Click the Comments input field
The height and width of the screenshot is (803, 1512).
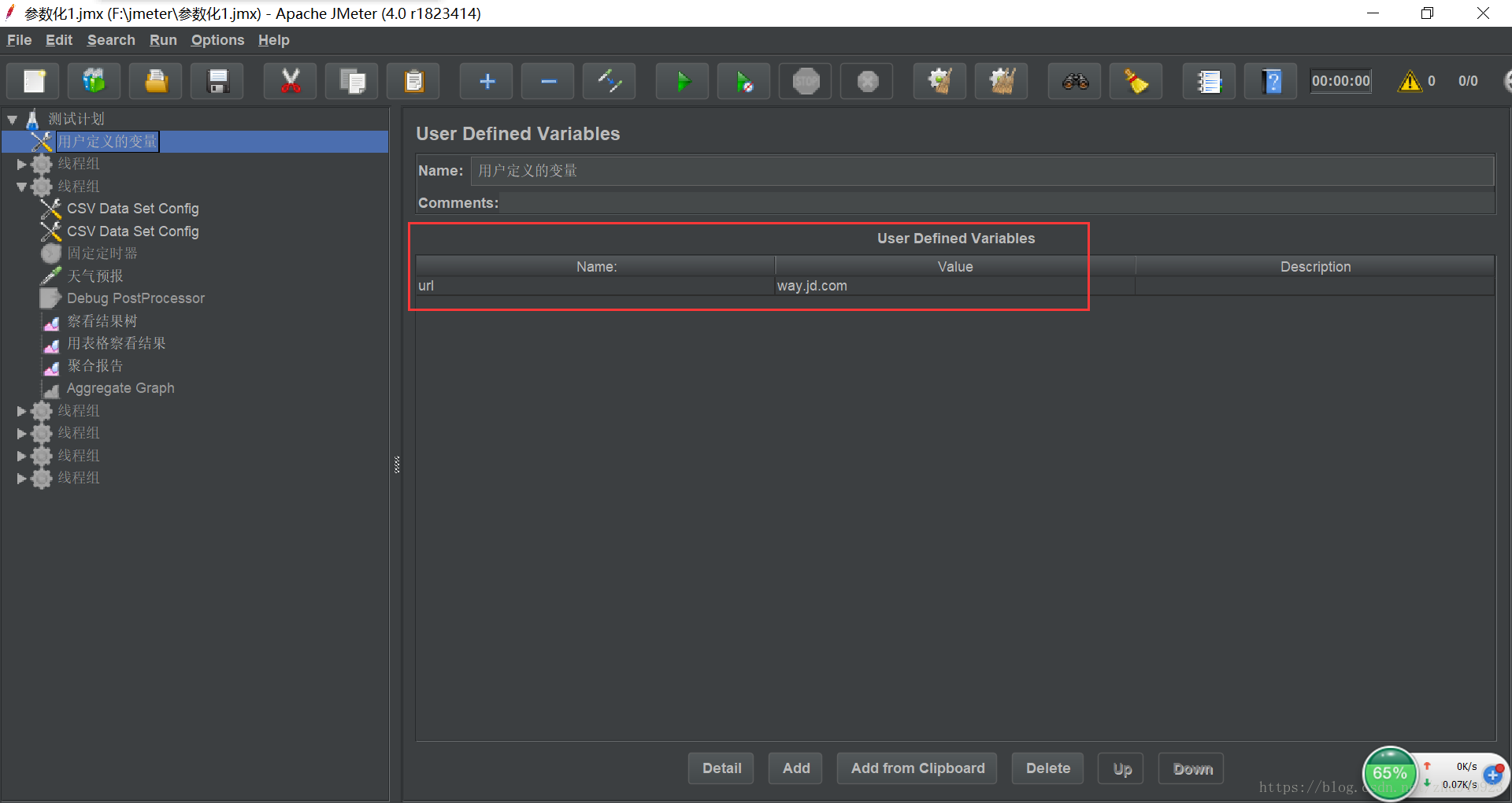click(997, 203)
